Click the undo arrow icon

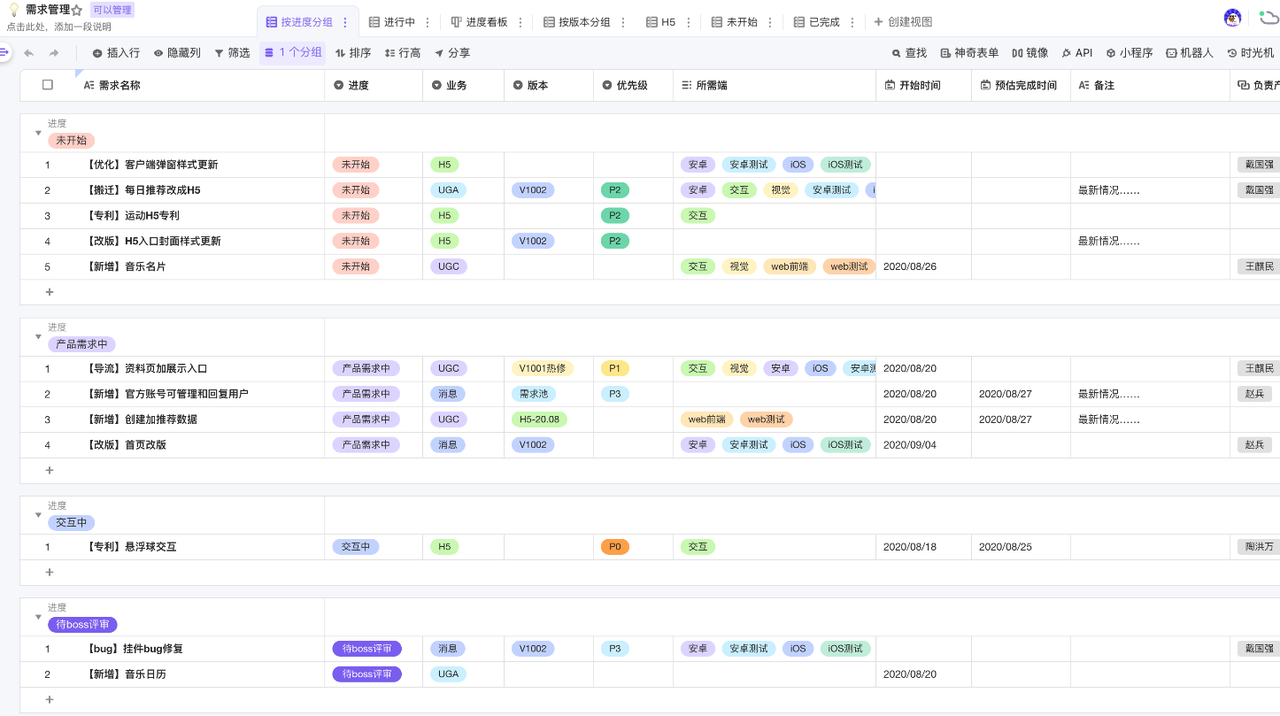29,53
